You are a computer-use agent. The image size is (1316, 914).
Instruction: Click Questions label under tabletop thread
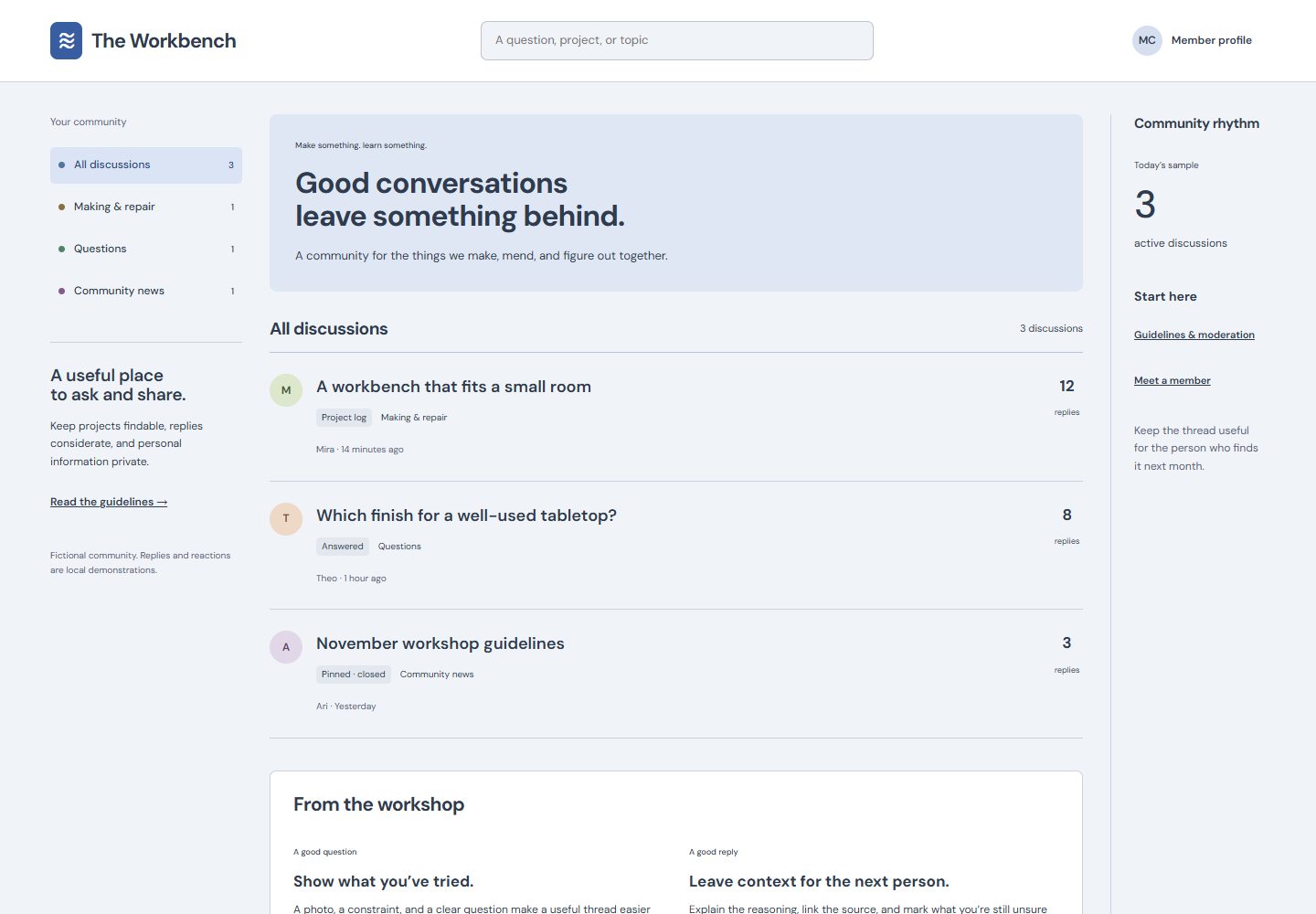pyautogui.click(x=399, y=547)
